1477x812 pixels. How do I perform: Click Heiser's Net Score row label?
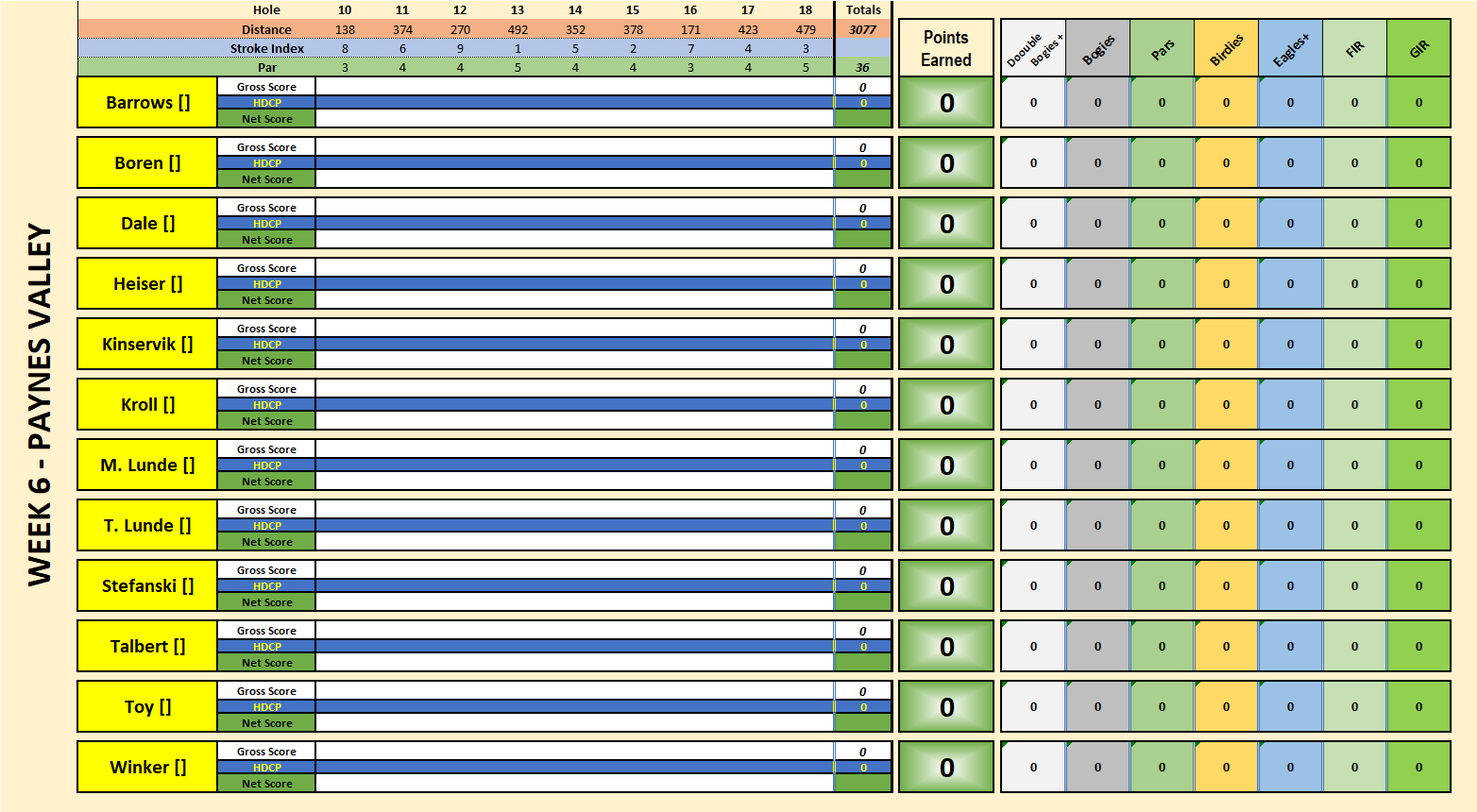266,300
